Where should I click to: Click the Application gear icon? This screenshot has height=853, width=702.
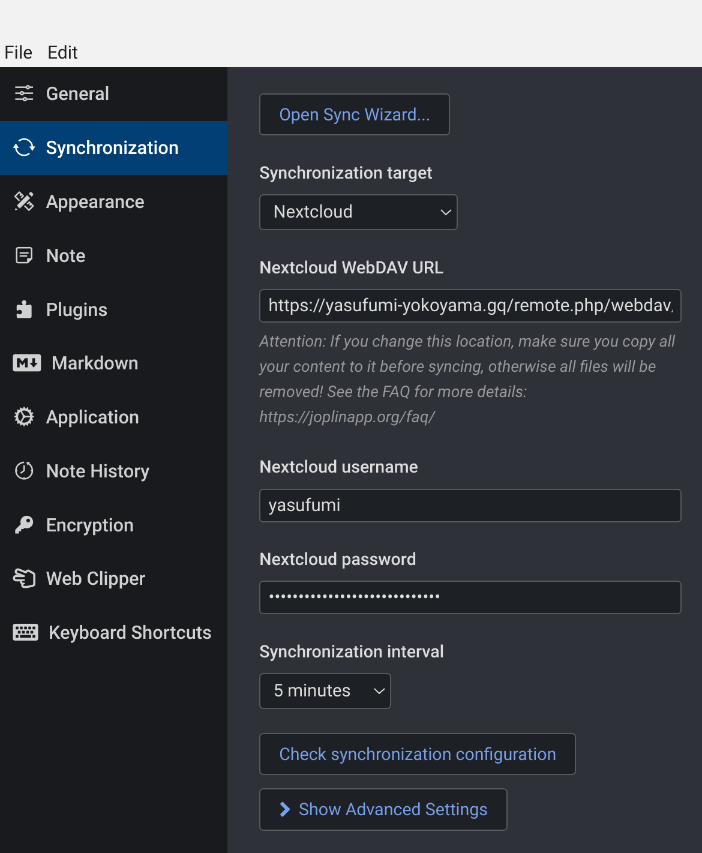24,417
